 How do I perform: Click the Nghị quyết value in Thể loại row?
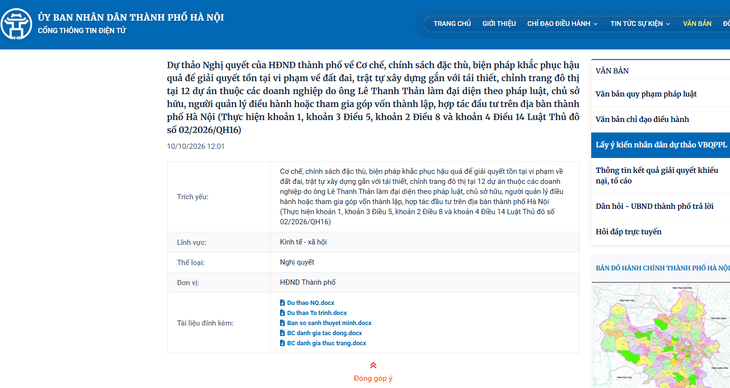[297, 262]
